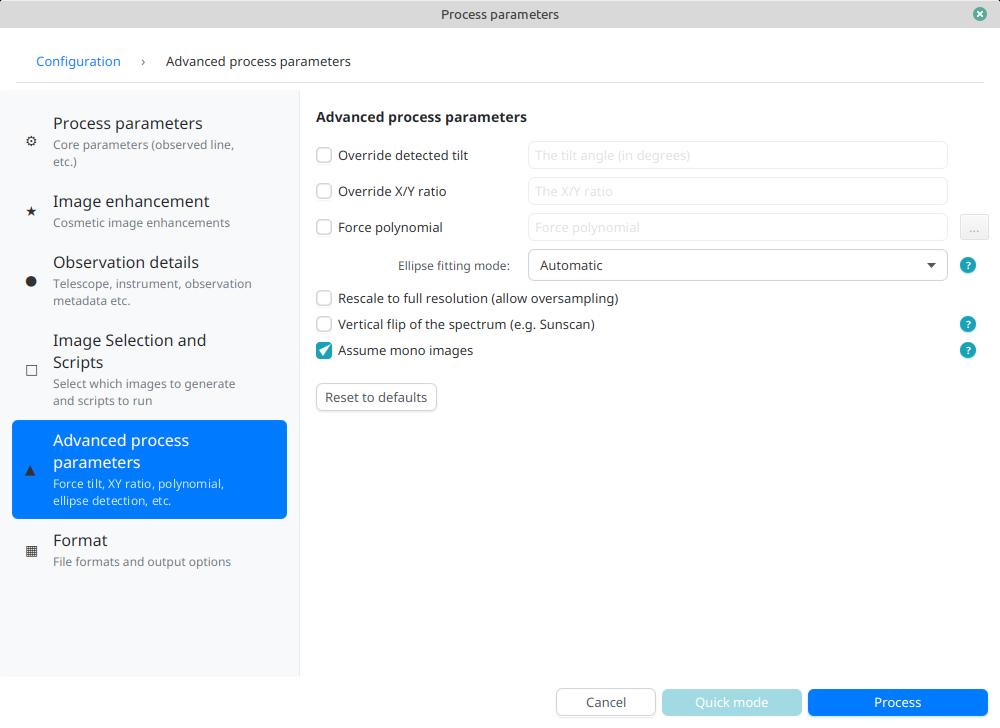Show help for Vertical flip option
Image resolution: width=1000 pixels, height=728 pixels.
[x=967, y=324]
